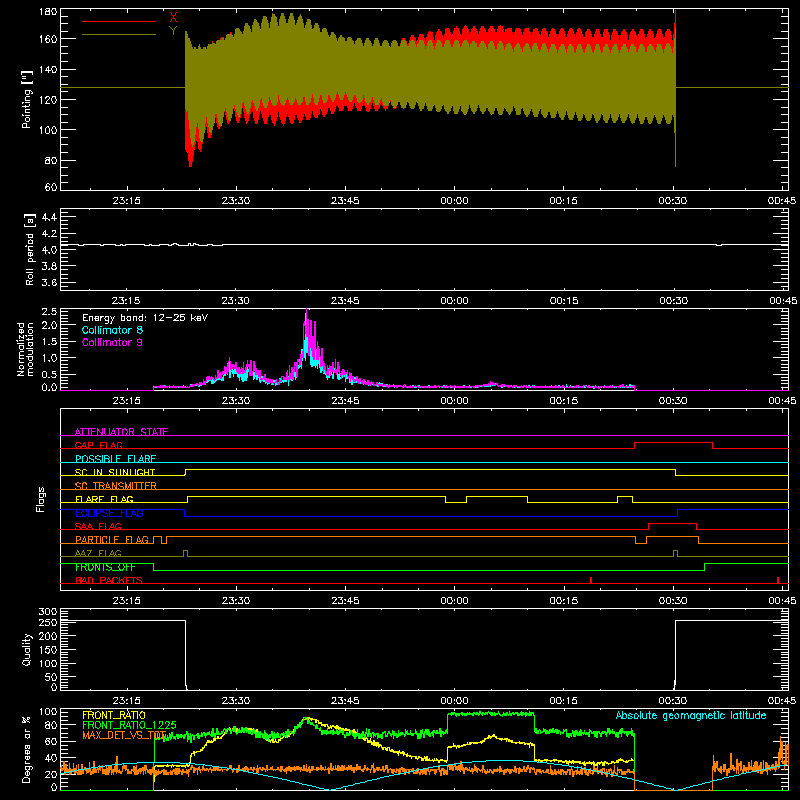Select the yellow FRONT_RATIO legend entry
This screenshot has height=800, width=800.
(114, 715)
